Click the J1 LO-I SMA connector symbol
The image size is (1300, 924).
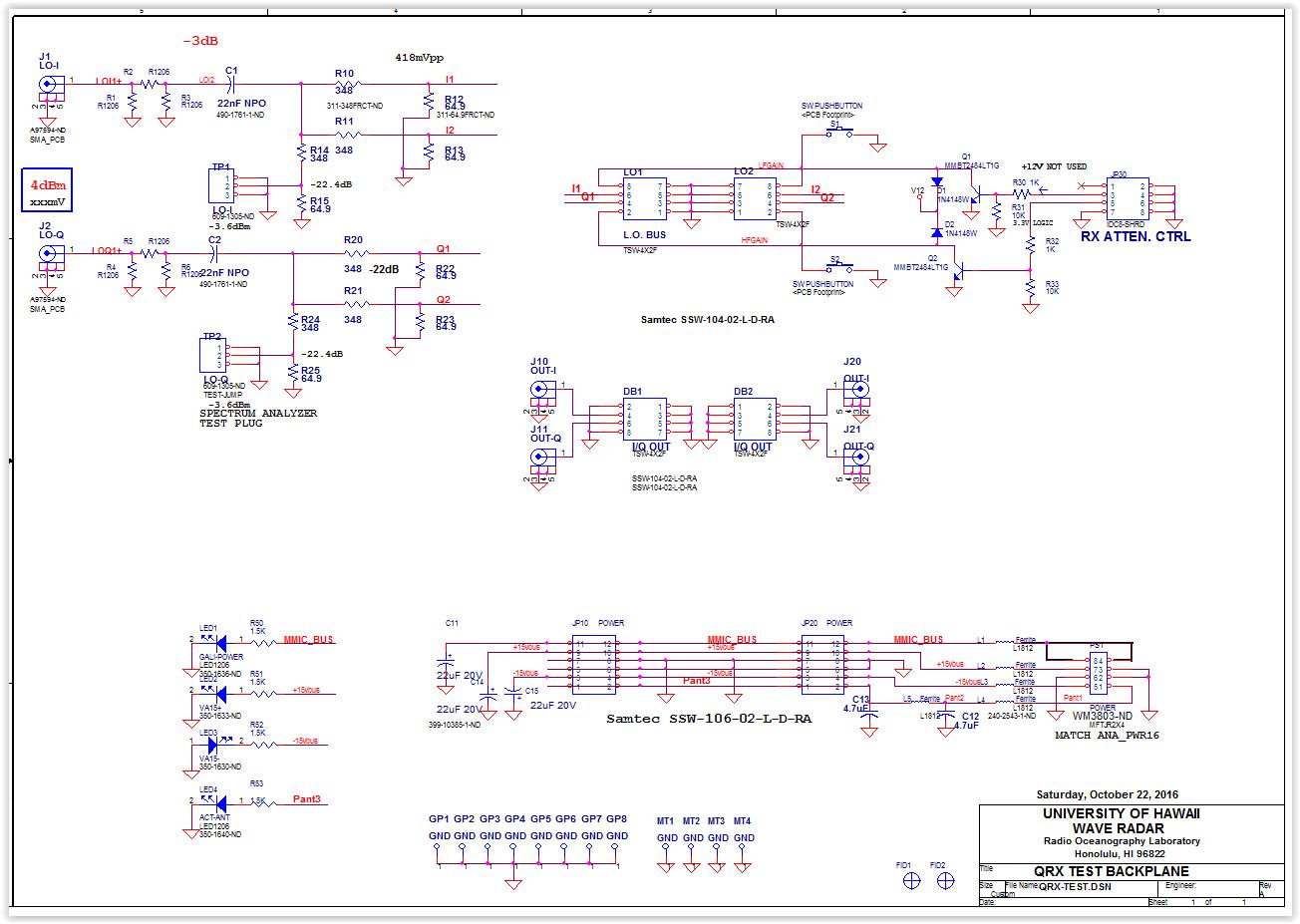[x=46, y=86]
